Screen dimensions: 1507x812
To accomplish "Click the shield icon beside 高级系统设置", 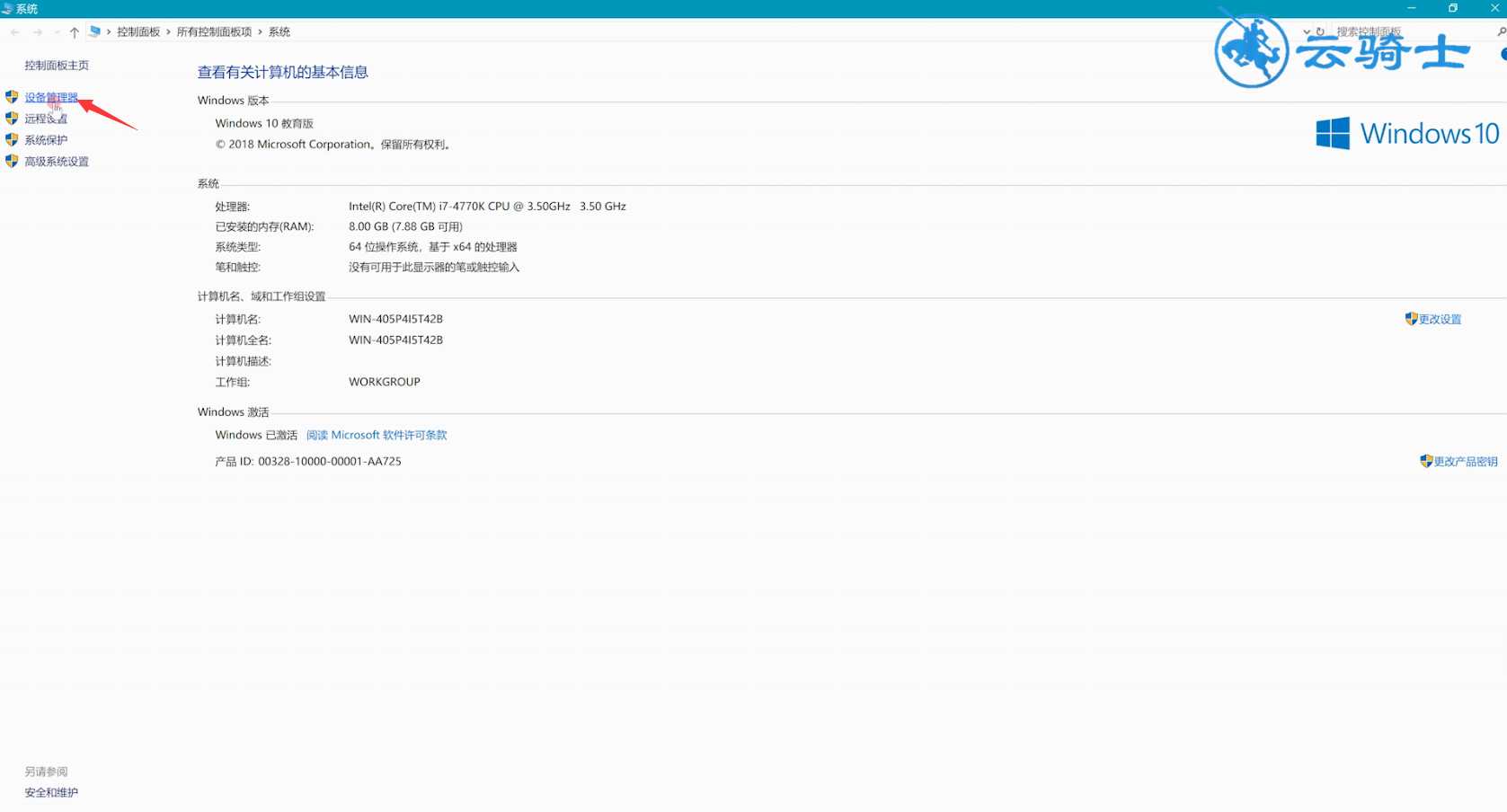I will coord(12,162).
